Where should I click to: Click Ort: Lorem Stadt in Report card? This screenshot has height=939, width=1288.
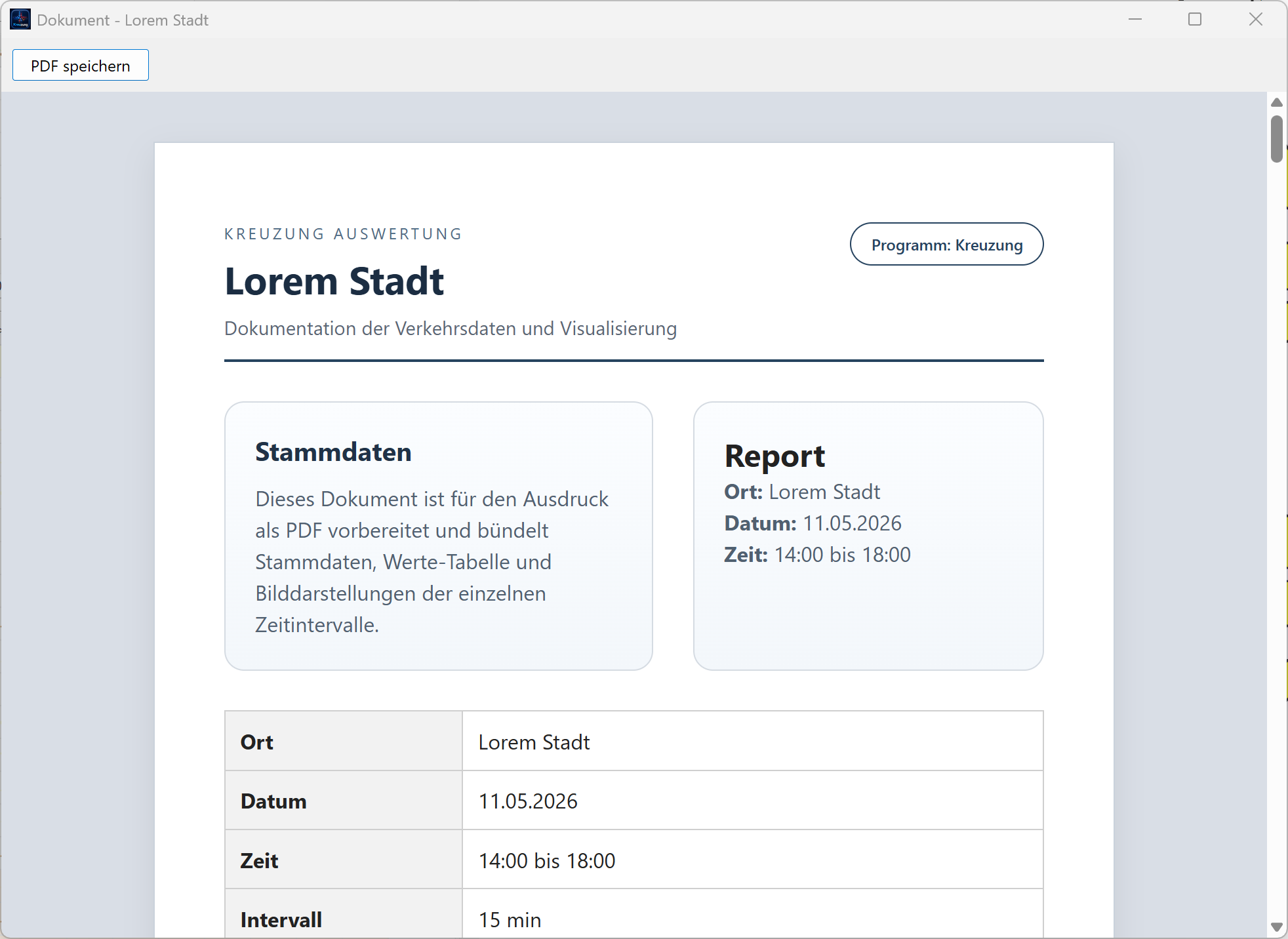click(802, 492)
